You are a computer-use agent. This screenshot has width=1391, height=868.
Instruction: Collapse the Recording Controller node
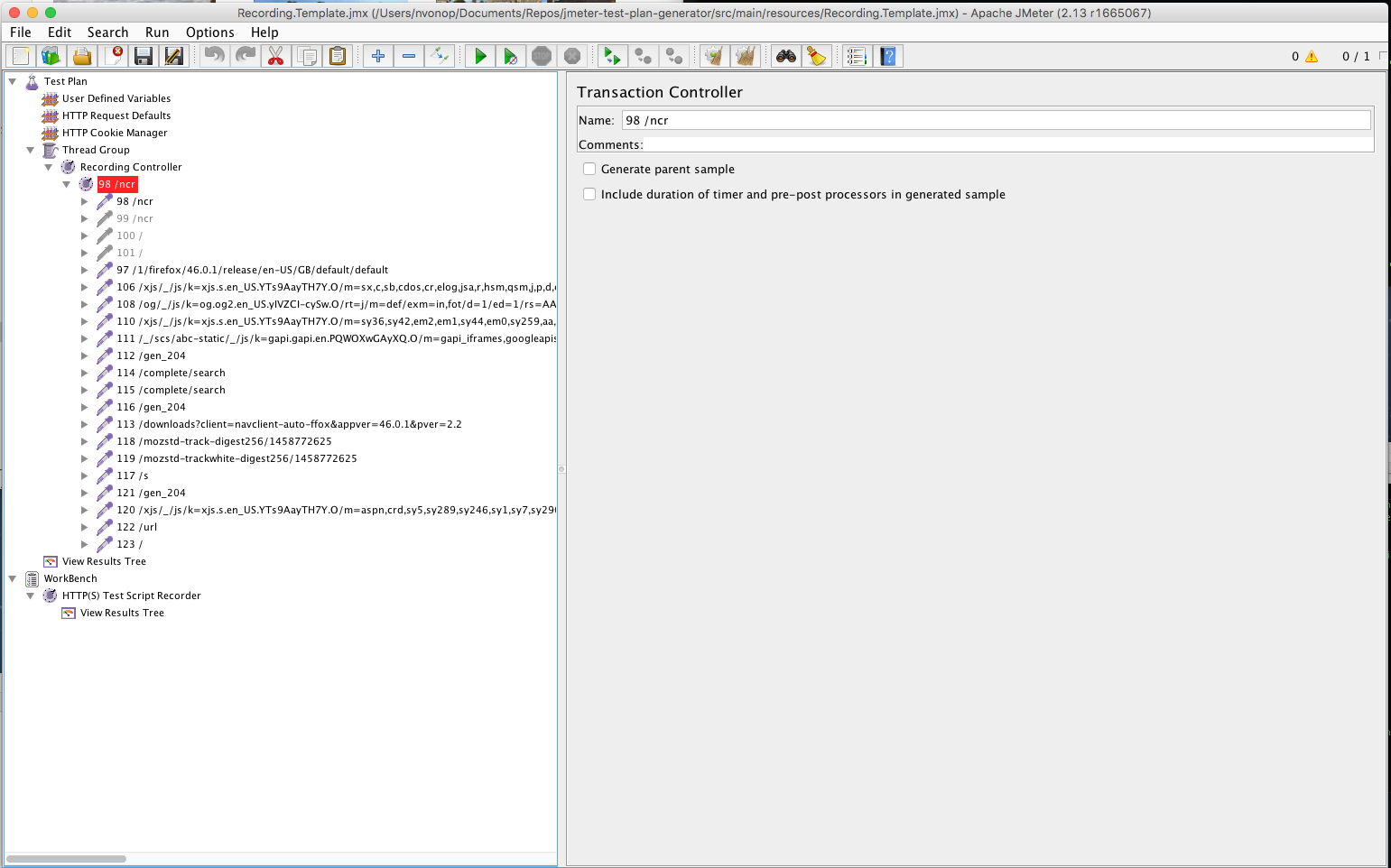tap(49, 167)
